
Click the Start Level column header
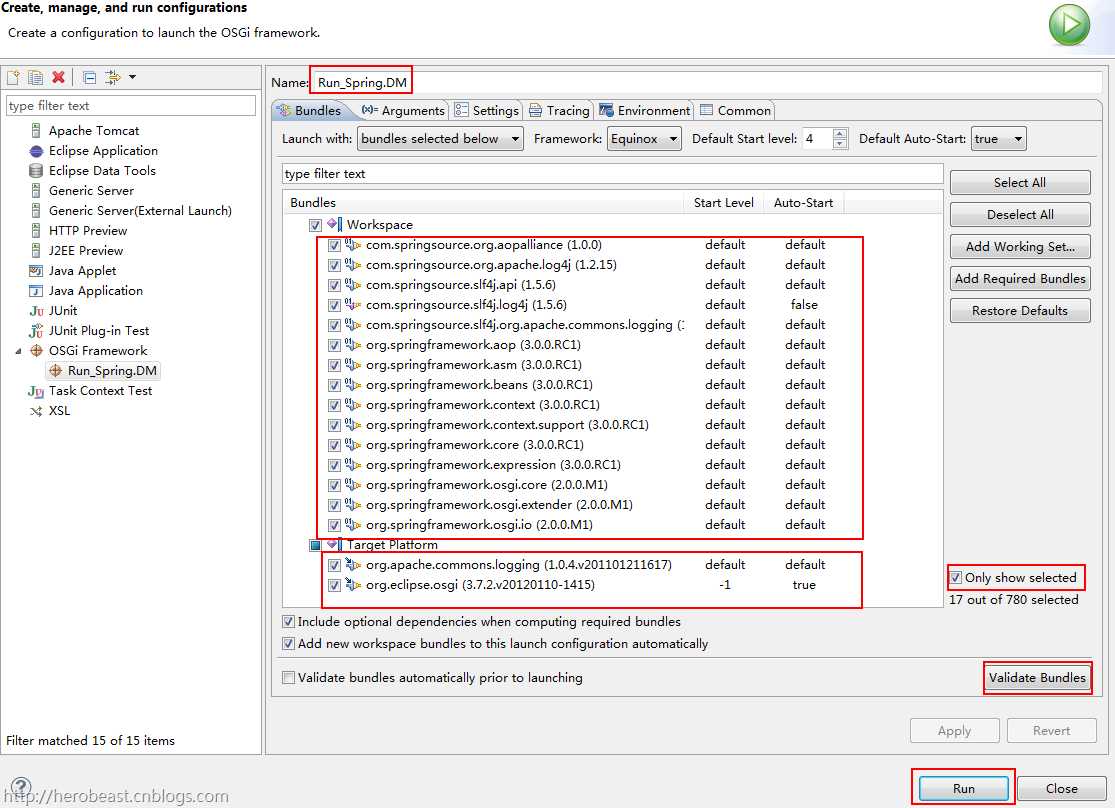[x=723, y=203]
